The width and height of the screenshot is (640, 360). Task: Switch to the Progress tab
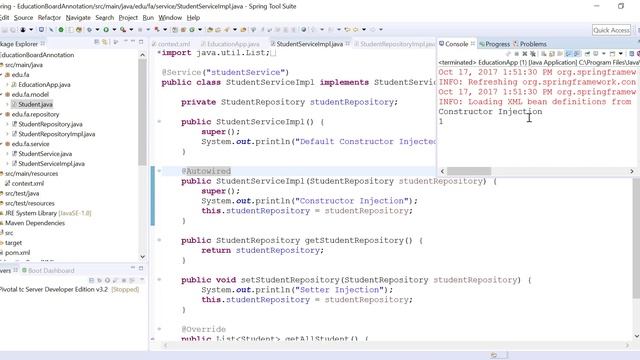point(495,44)
